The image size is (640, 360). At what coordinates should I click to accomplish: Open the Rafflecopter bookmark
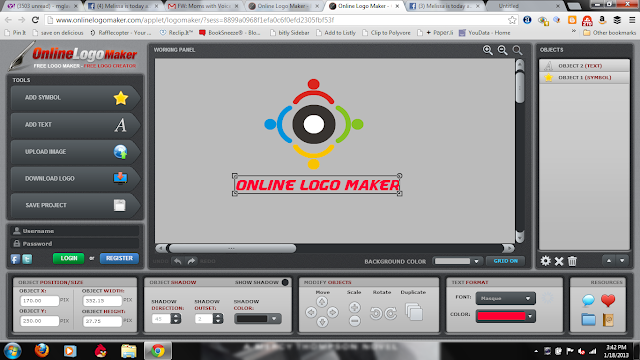(x=120, y=33)
